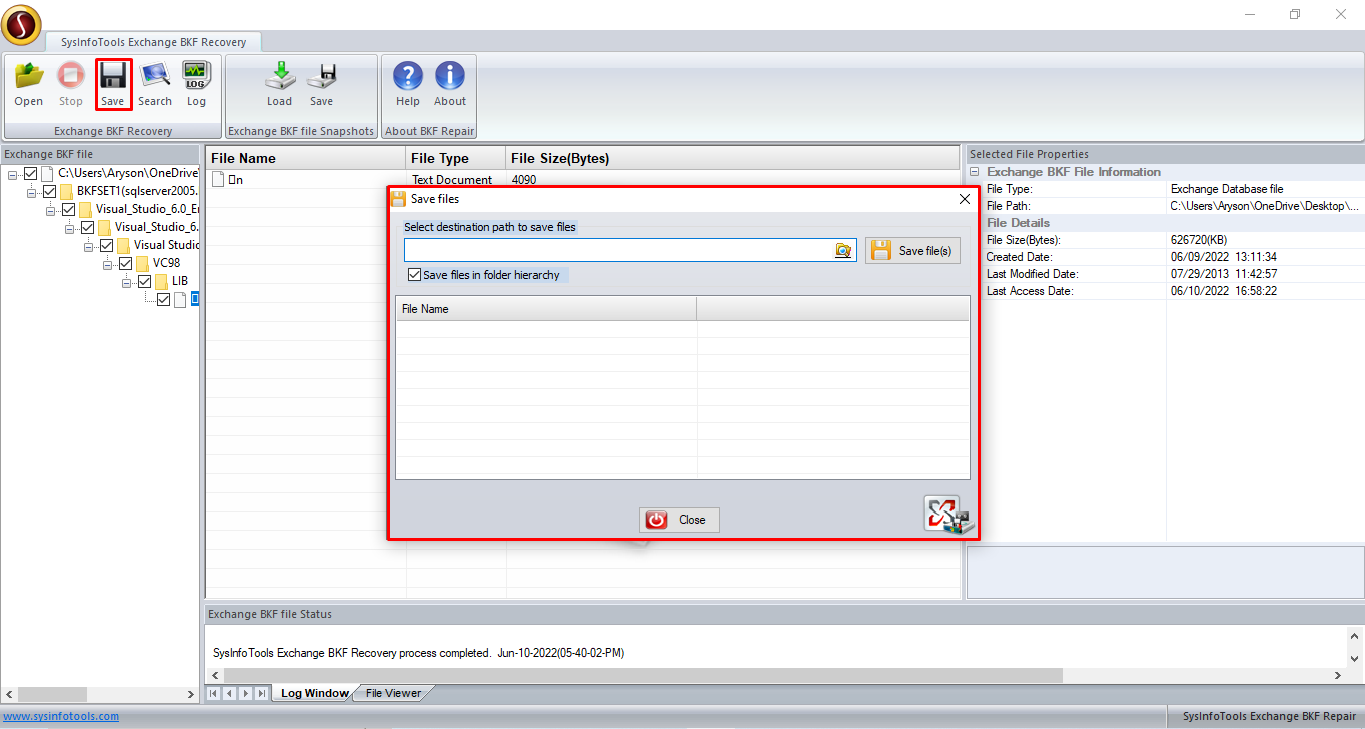Toggle the C:\Users\Aryson\OneDrive root checkbox
This screenshot has height=729, width=1365.
30,174
